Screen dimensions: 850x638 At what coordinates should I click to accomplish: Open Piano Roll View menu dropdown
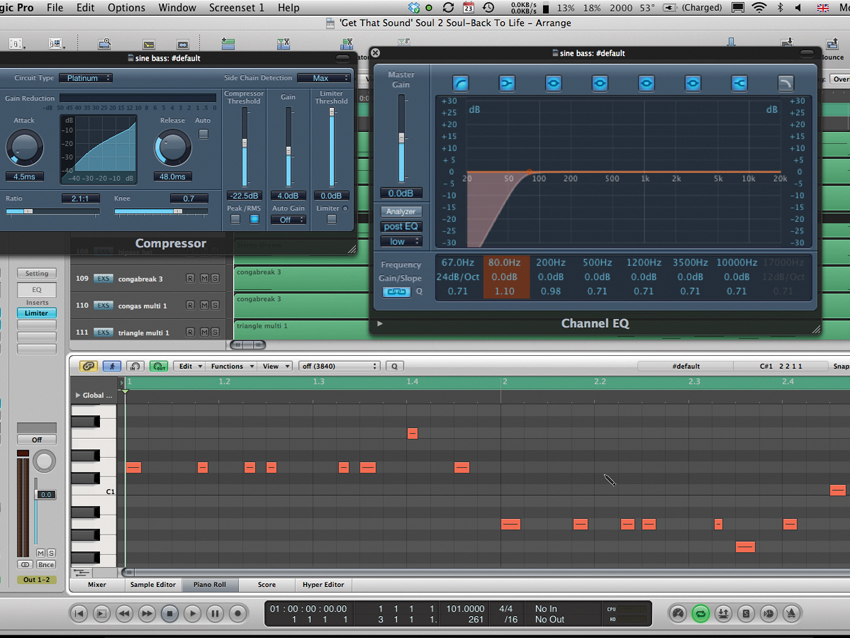tap(276, 366)
